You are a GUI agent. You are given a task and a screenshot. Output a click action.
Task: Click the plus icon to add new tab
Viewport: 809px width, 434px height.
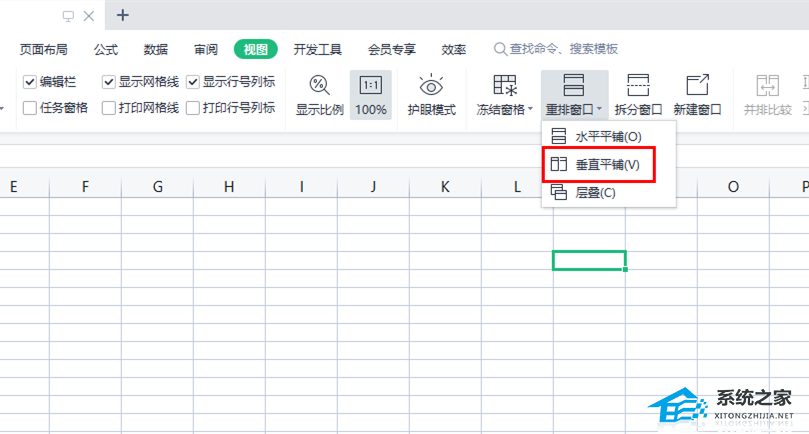tap(122, 15)
